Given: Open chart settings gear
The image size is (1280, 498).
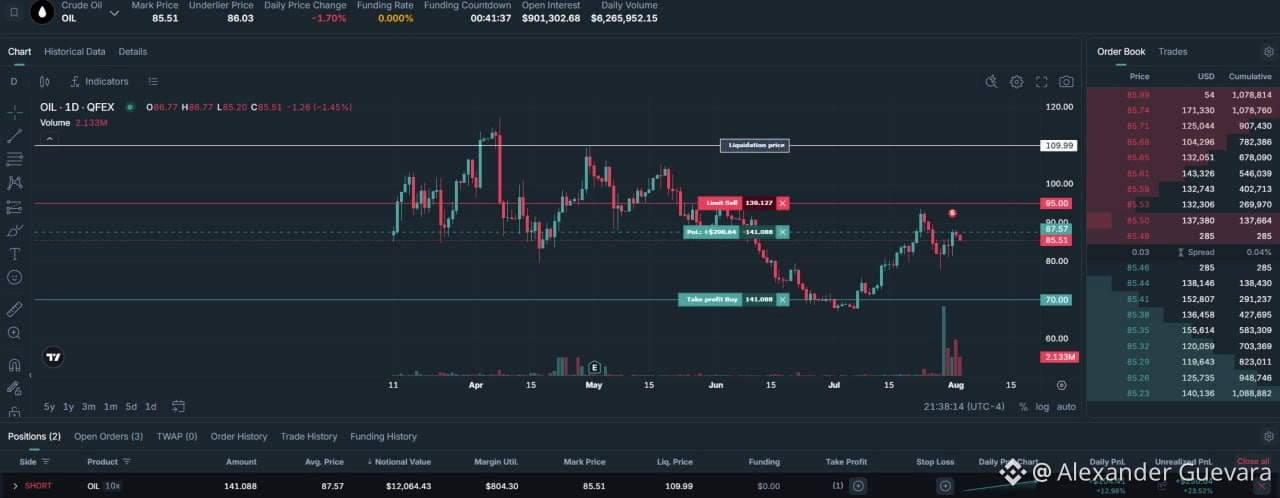Looking at the screenshot, I should 1016,82.
